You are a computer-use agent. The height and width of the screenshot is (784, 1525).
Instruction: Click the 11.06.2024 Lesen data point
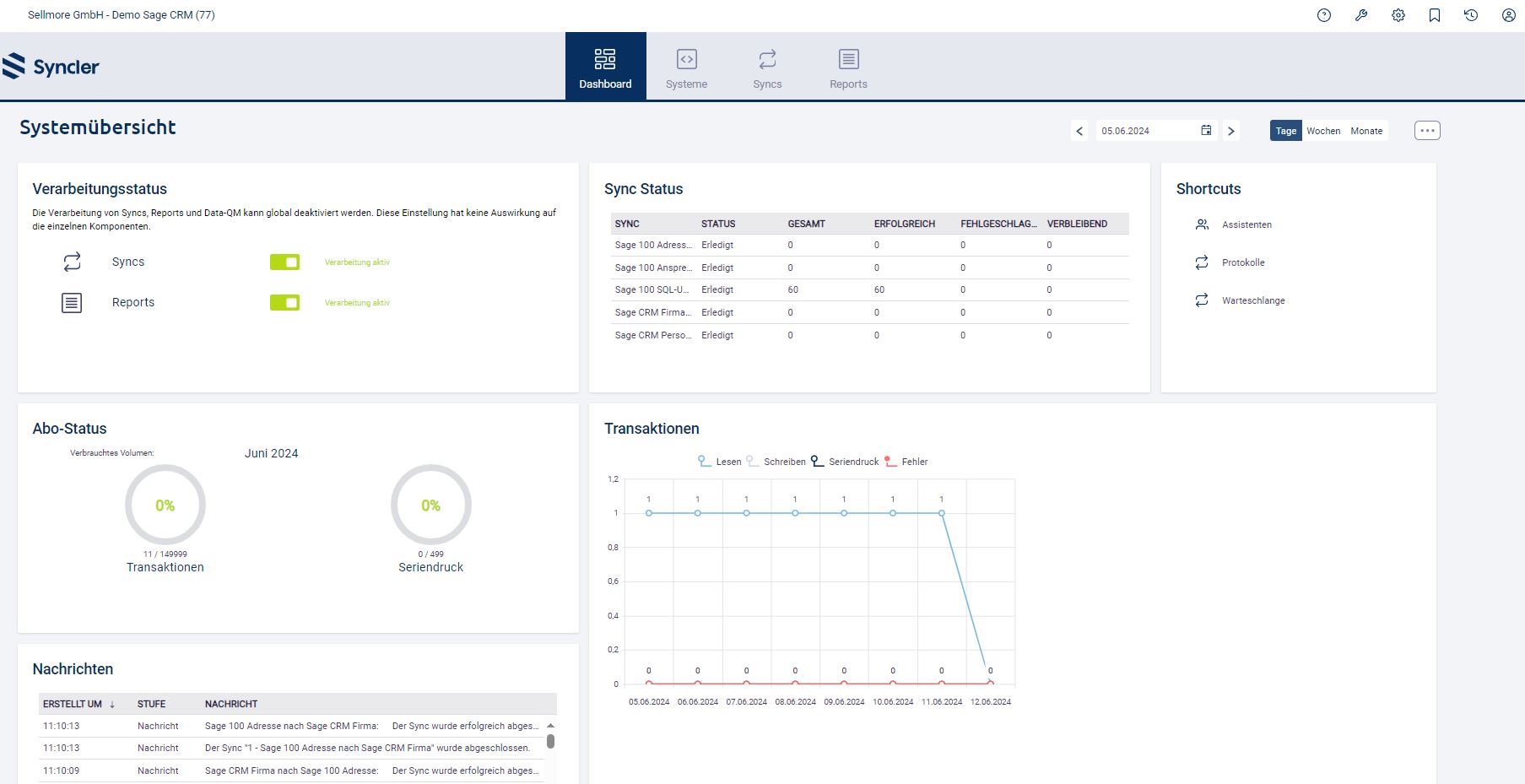pos(942,513)
